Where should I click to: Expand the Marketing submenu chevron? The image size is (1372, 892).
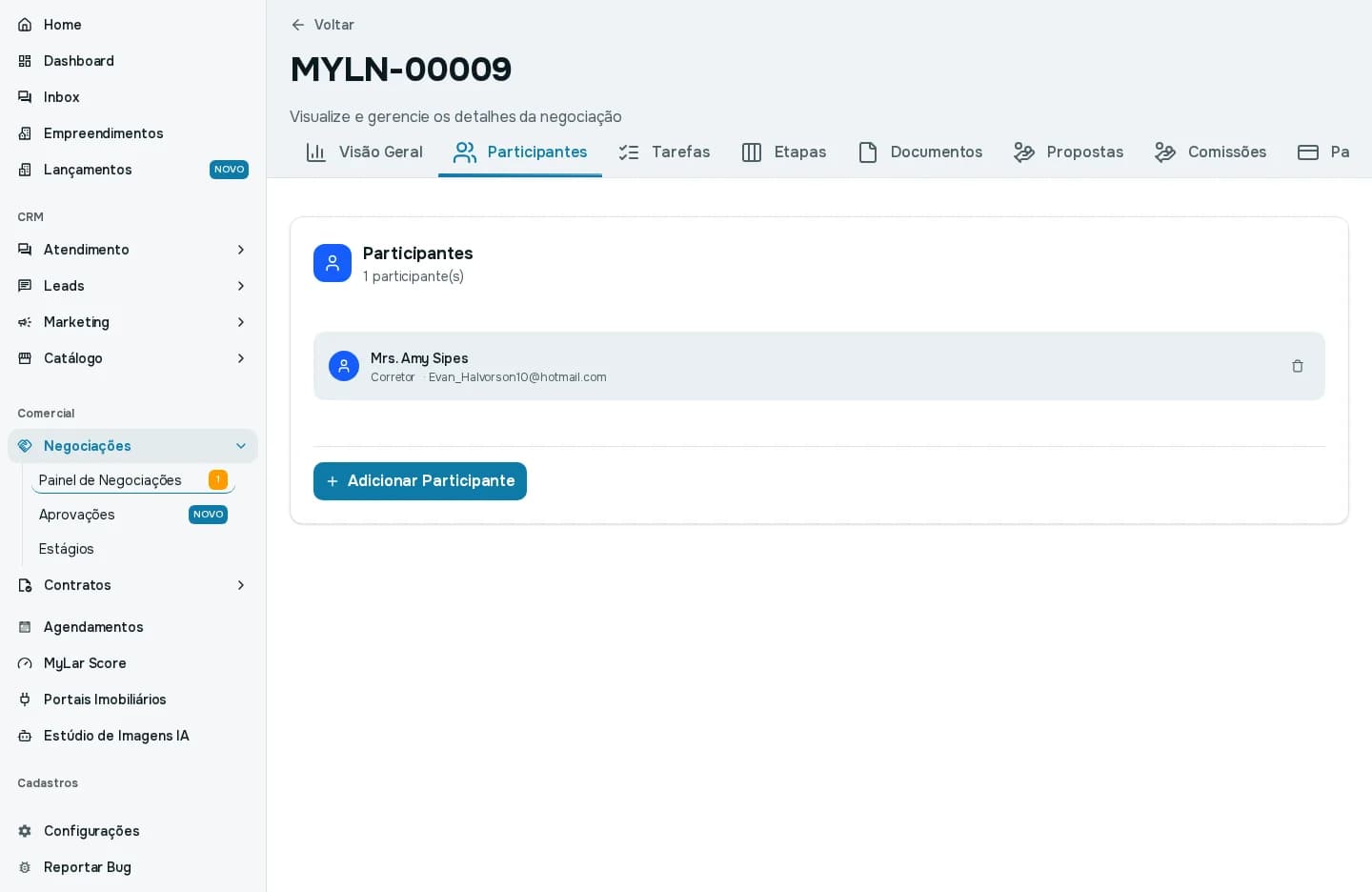tap(241, 322)
